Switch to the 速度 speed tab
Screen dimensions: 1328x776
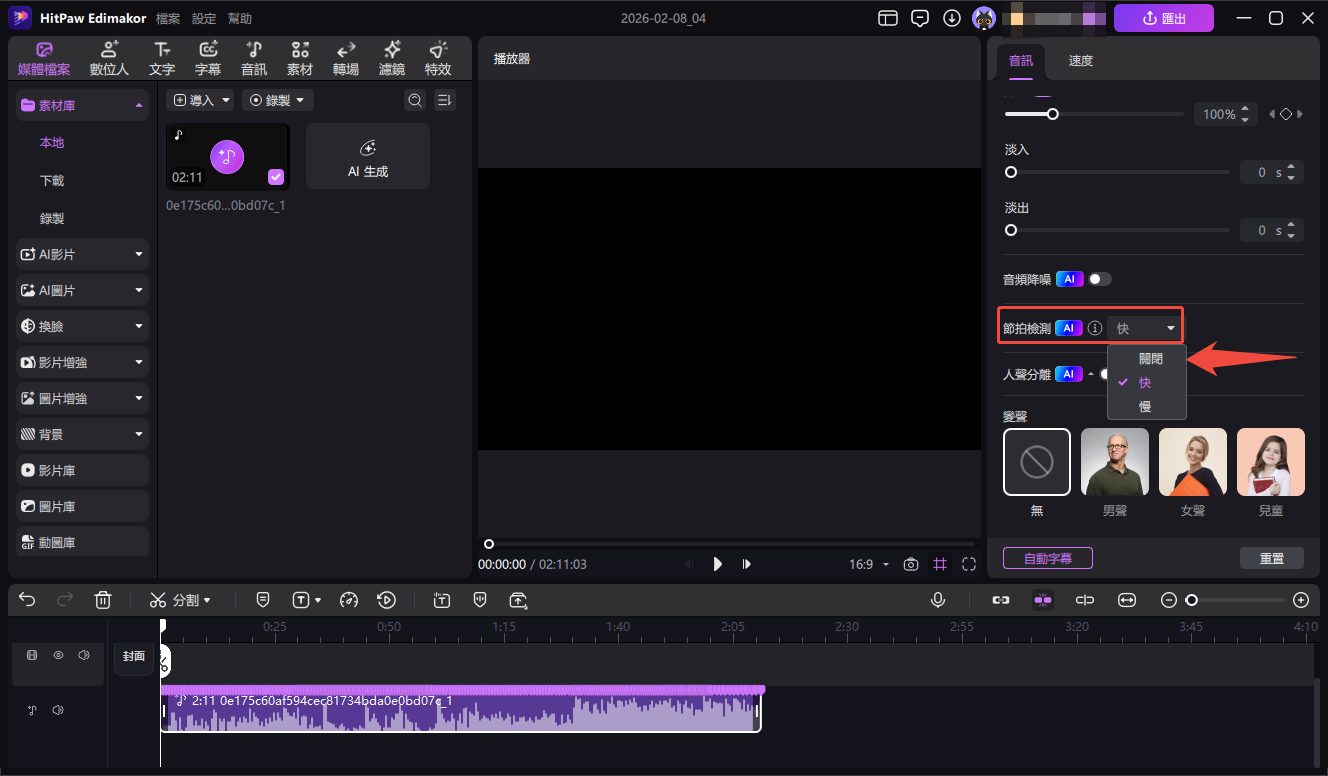[1080, 61]
